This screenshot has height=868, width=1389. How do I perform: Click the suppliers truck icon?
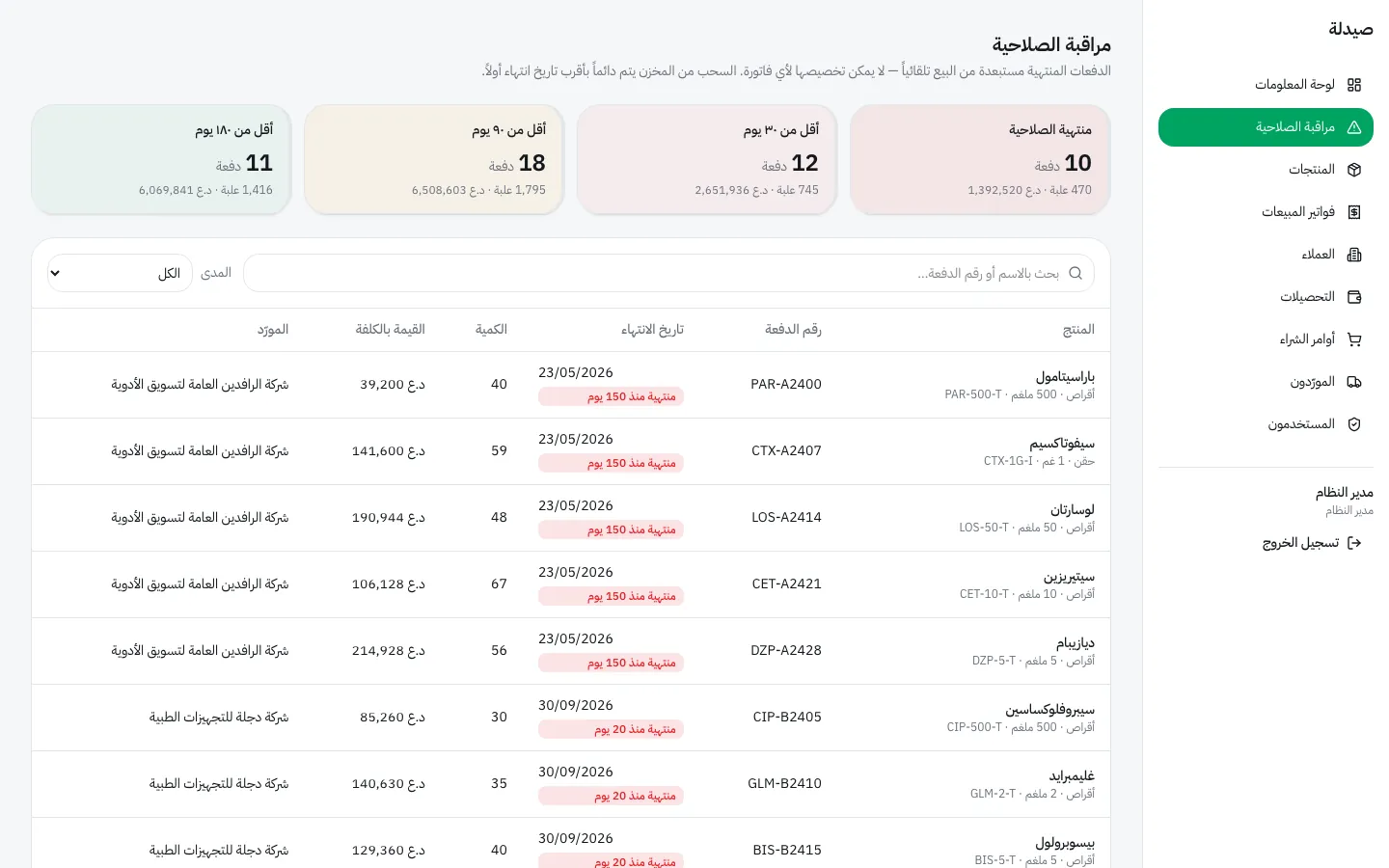1354,382
